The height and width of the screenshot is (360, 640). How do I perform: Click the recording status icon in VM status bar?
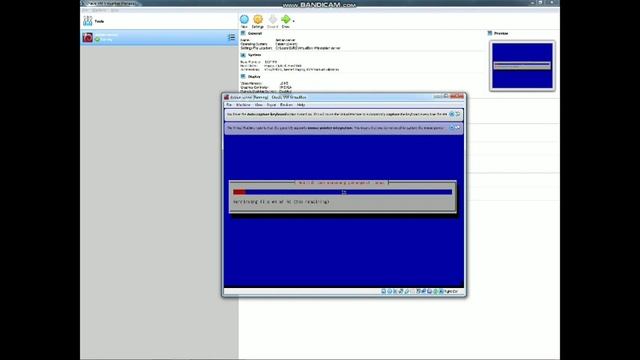(x=424, y=291)
